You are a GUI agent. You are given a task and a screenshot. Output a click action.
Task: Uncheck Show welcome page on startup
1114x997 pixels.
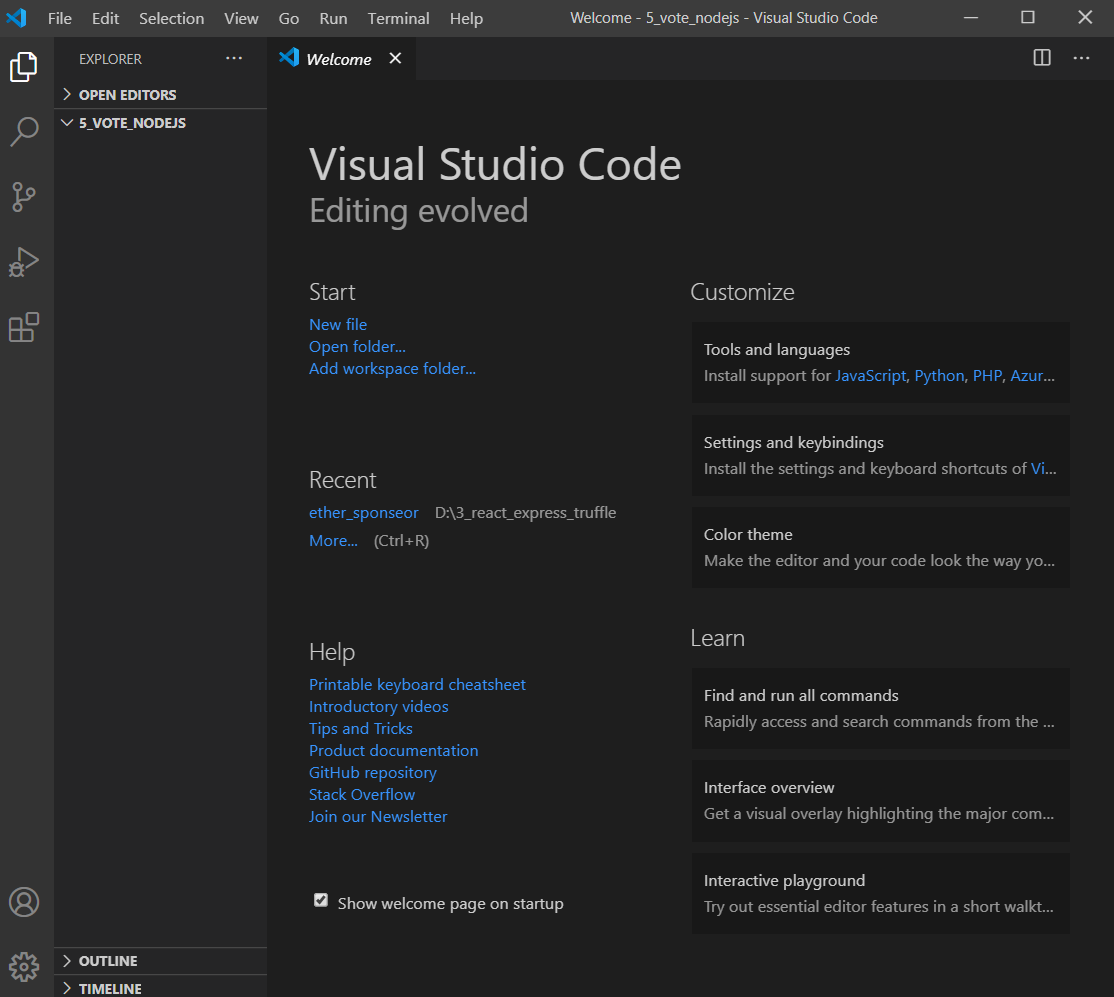tap(321, 901)
